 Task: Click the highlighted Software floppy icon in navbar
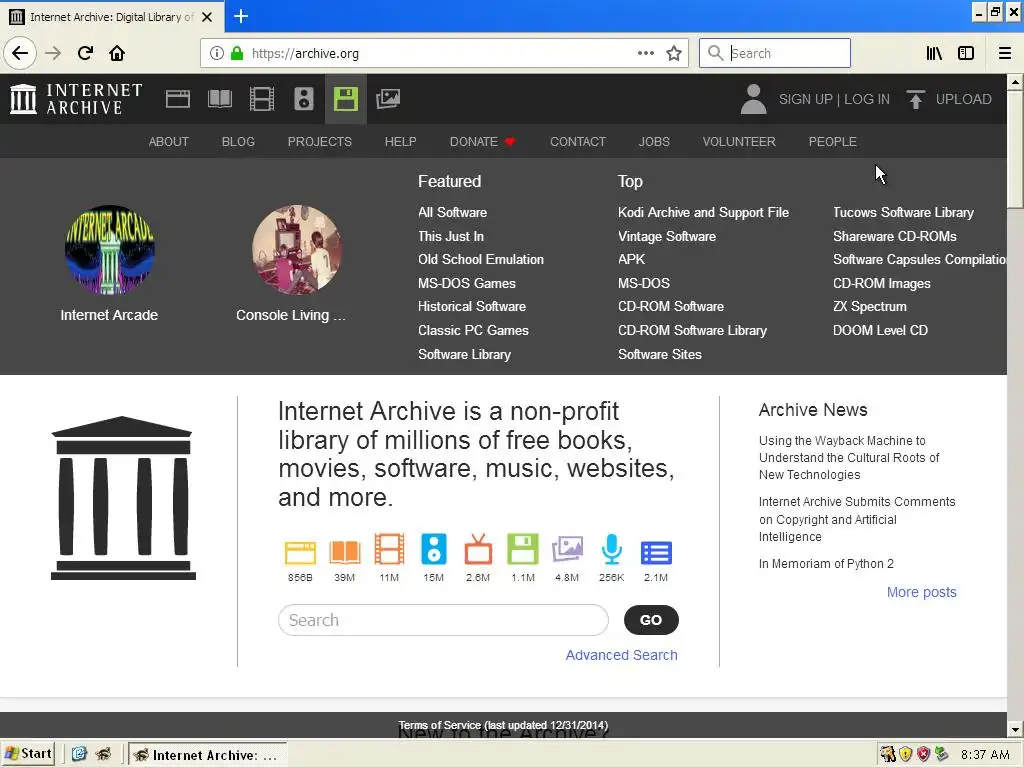345,99
